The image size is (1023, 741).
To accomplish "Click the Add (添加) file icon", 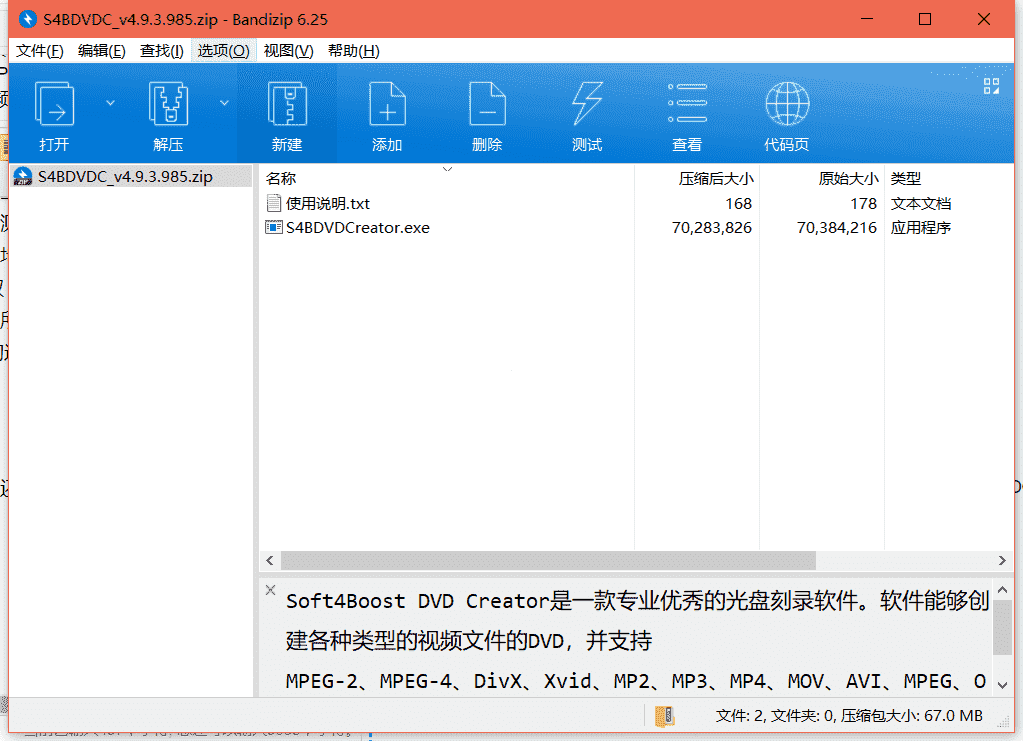I will 387,103.
